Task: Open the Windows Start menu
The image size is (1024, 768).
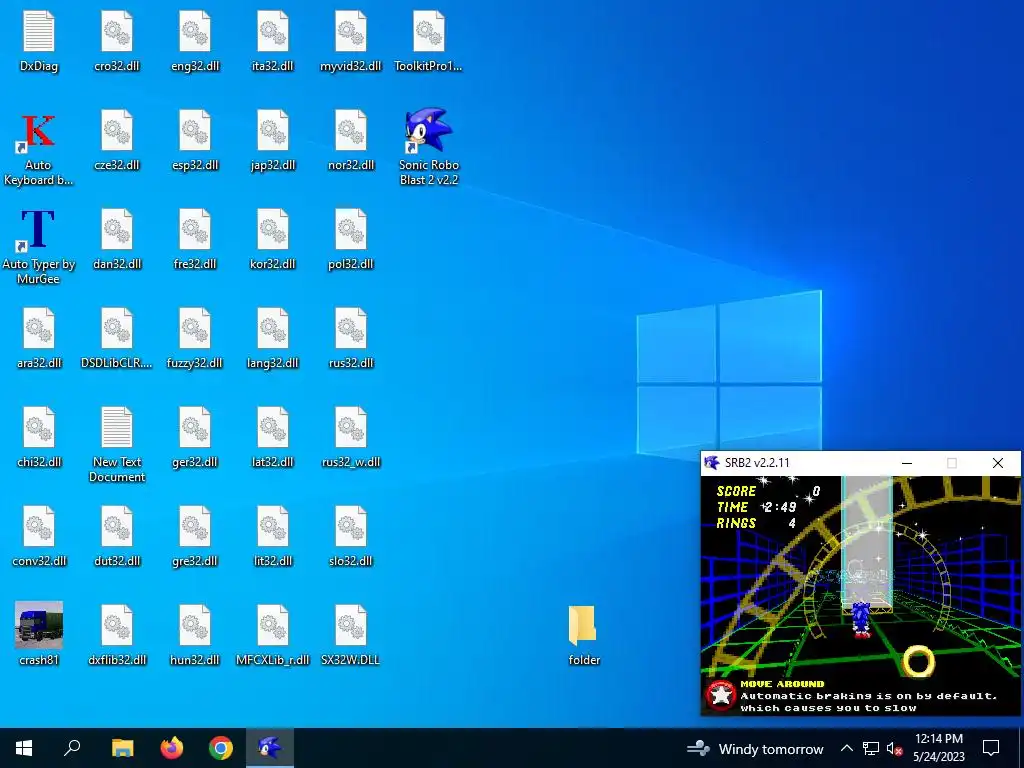Action: [24, 748]
